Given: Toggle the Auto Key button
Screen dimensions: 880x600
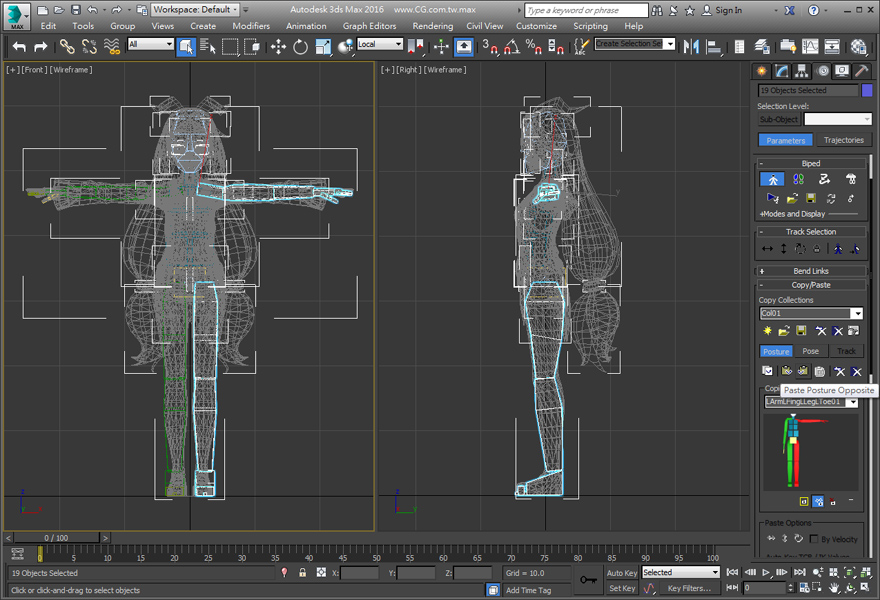Looking at the screenshot, I should click(x=622, y=573).
